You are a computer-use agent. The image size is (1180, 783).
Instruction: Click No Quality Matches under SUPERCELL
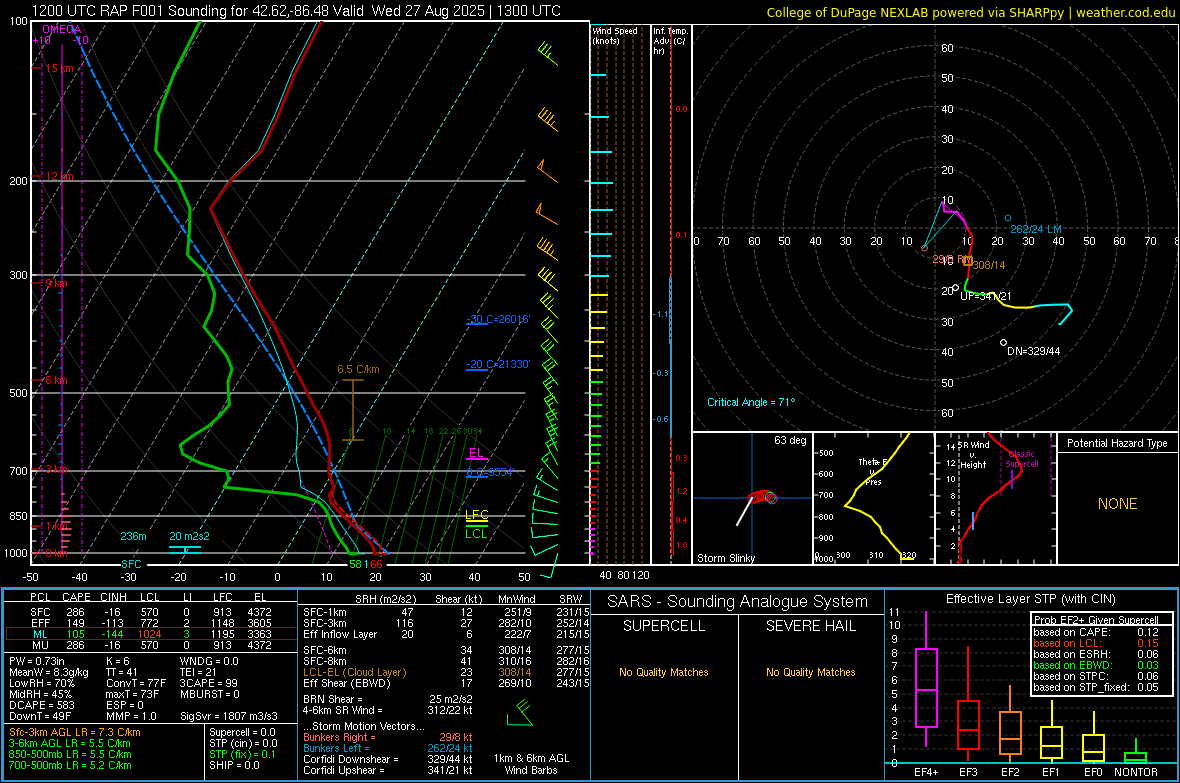pos(664,672)
